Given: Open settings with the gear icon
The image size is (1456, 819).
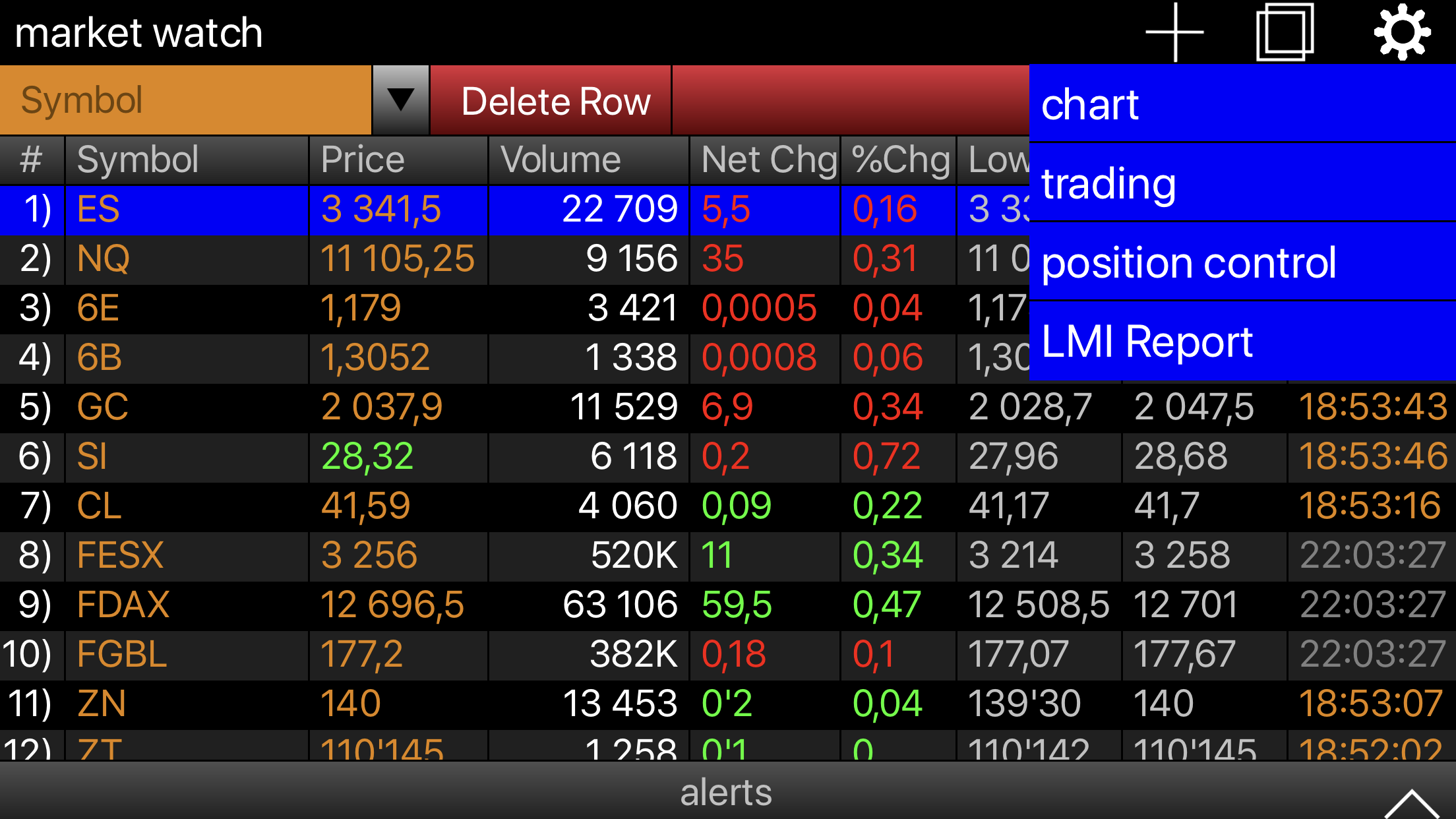Looking at the screenshot, I should point(1402,32).
